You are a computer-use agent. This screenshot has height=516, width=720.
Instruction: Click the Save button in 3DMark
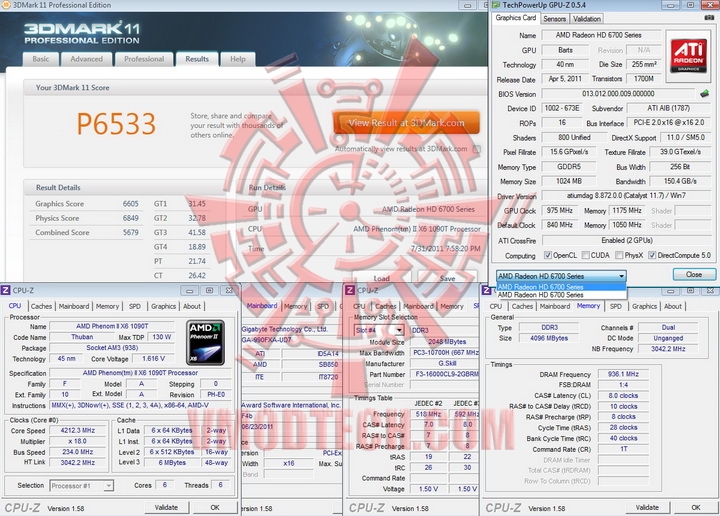[447, 278]
